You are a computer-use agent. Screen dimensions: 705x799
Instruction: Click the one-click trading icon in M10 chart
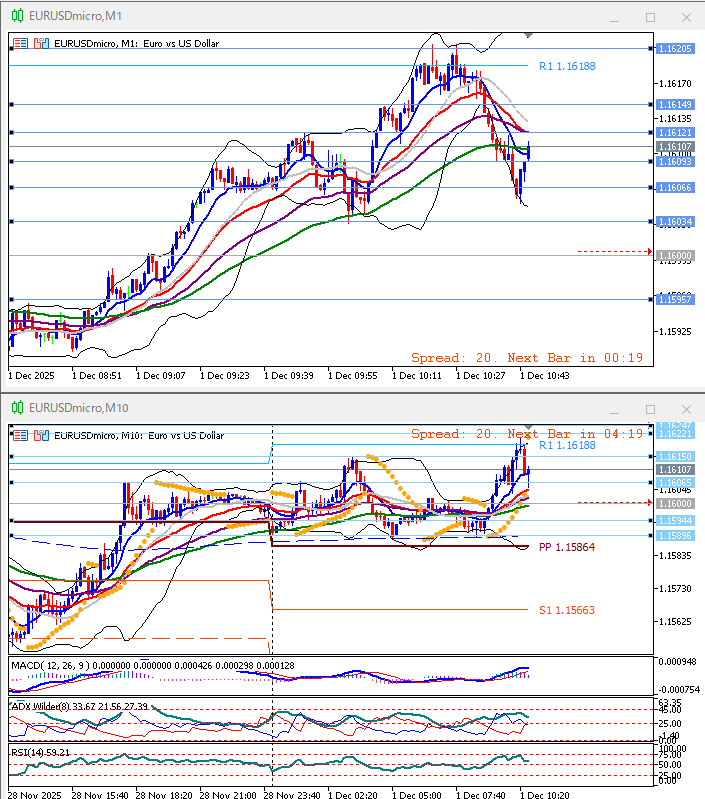coord(21,435)
